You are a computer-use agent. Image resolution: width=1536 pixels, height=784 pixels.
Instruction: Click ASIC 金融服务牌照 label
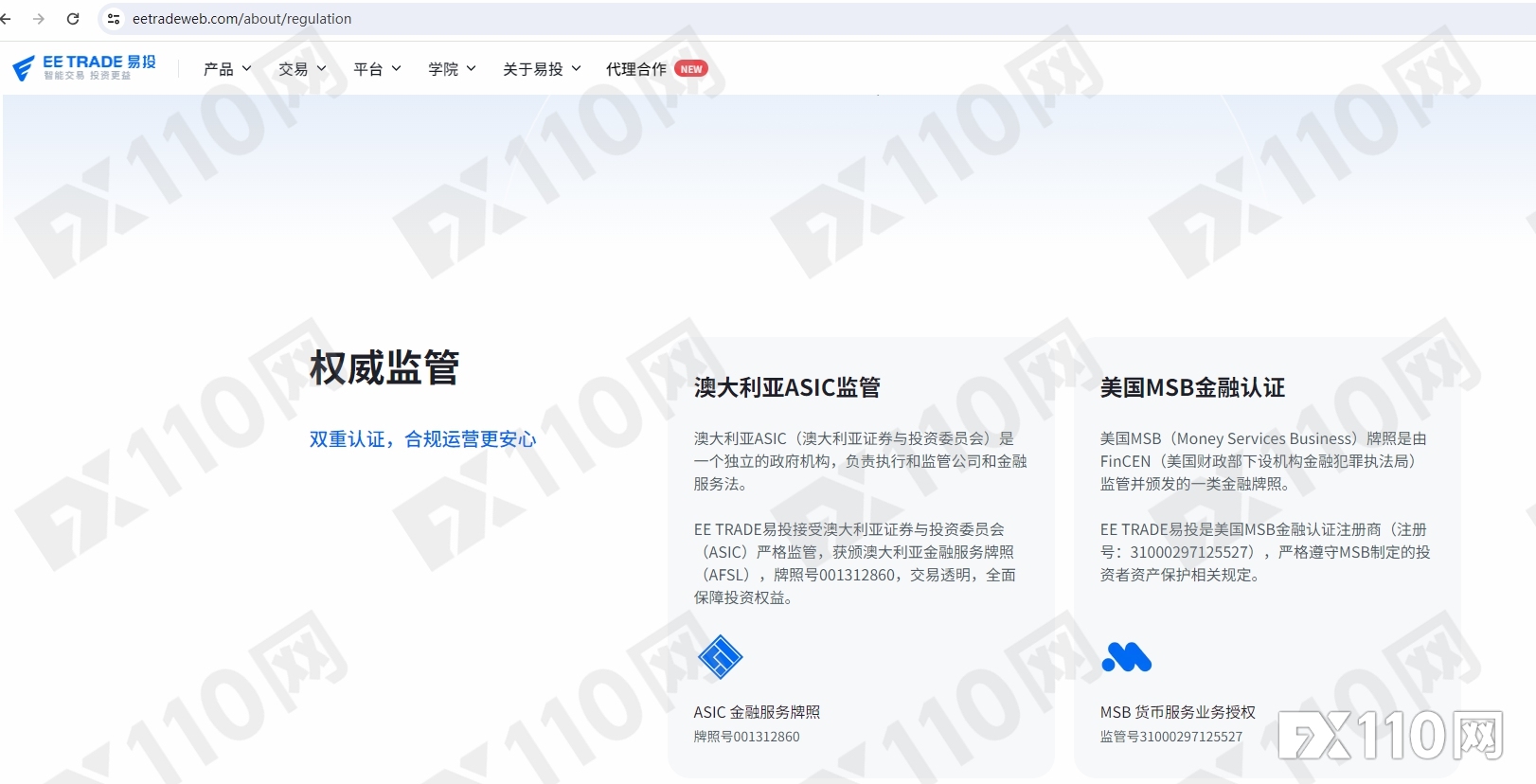click(x=757, y=712)
